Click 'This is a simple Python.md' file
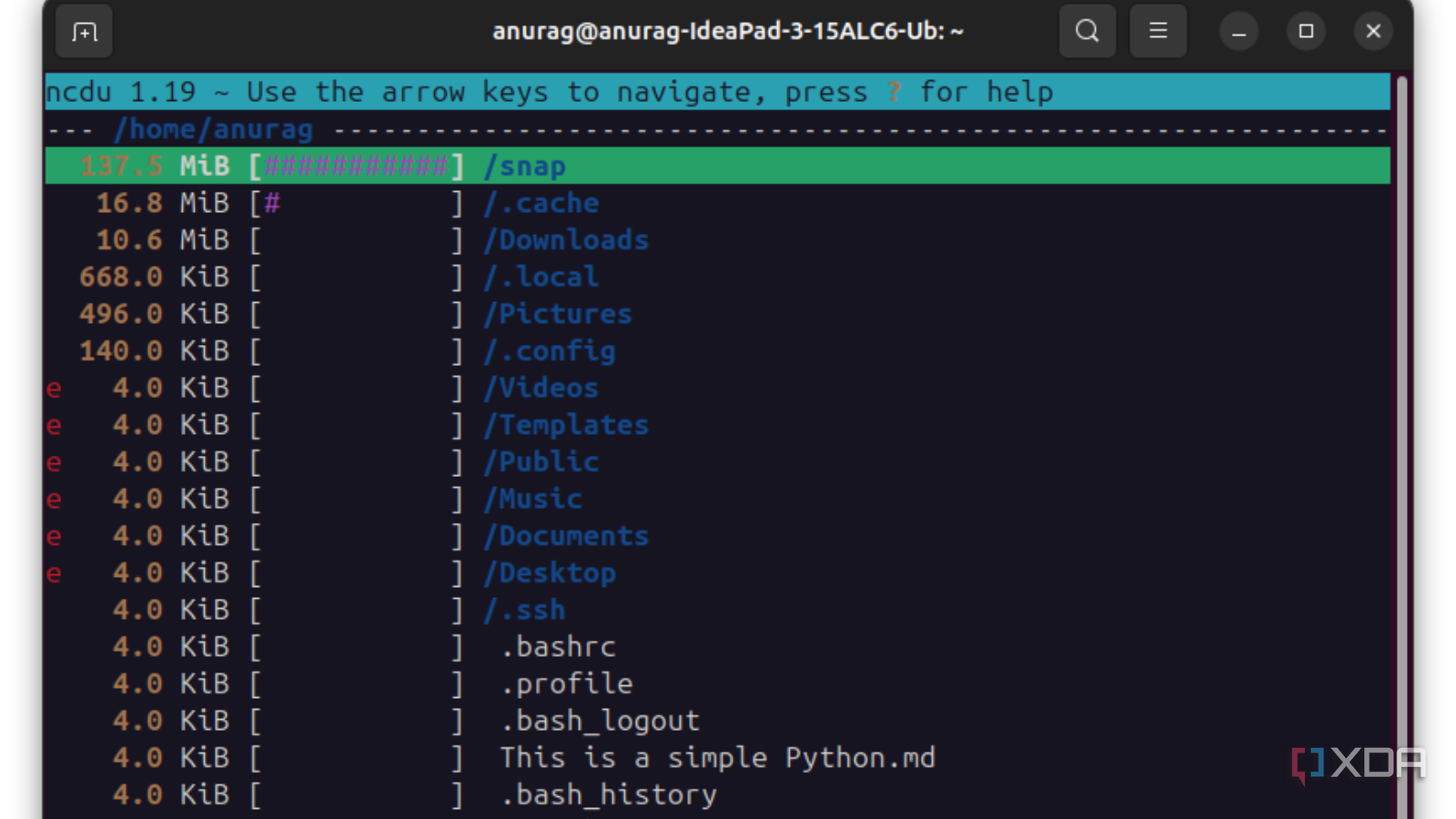 tap(717, 758)
